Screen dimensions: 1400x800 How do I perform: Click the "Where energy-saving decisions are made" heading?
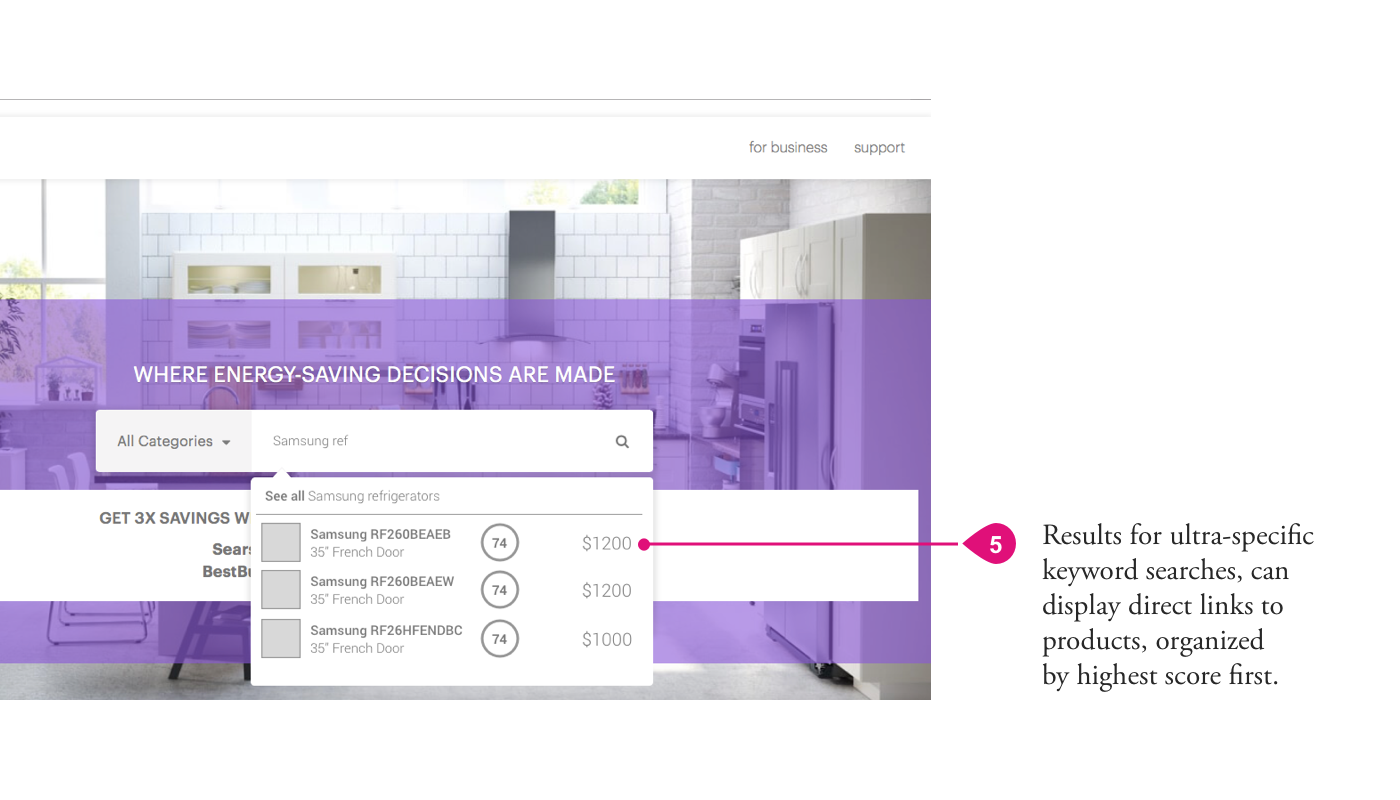374,375
